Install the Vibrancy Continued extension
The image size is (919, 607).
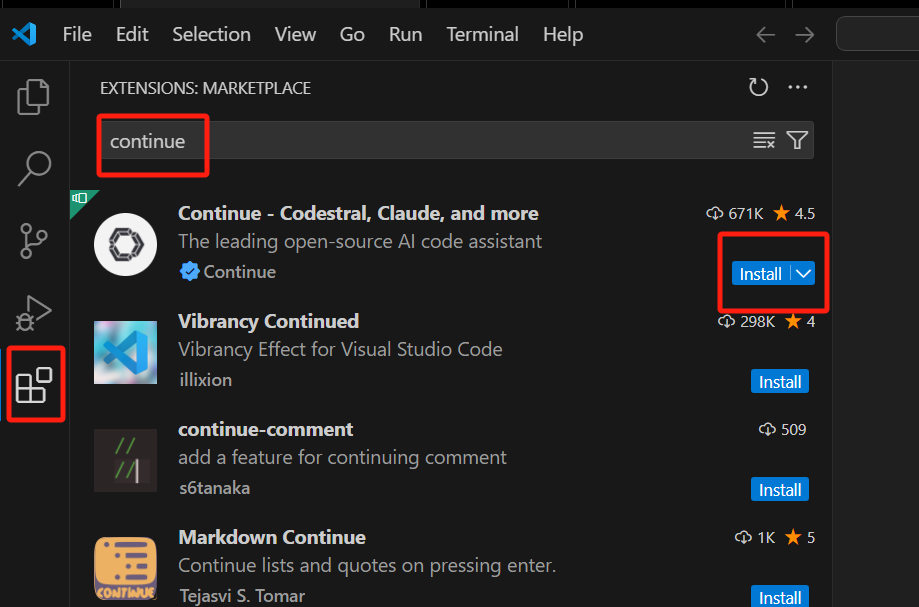[x=779, y=382]
